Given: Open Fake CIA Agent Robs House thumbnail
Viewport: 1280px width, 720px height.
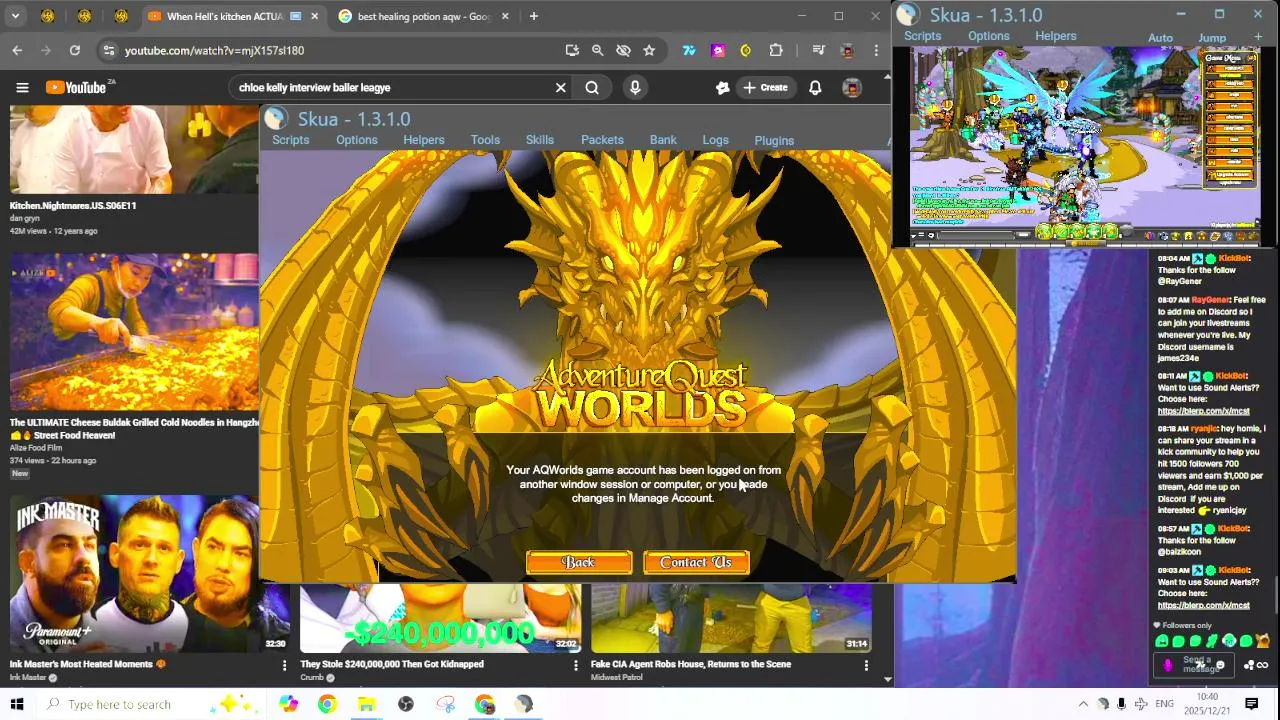Looking at the screenshot, I should (x=731, y=618).
